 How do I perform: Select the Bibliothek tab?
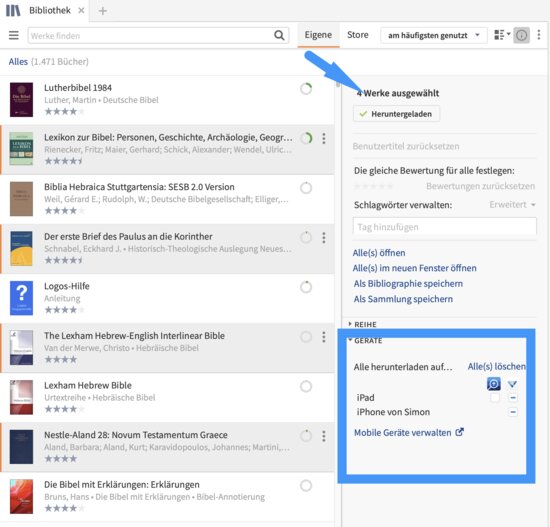49,11
